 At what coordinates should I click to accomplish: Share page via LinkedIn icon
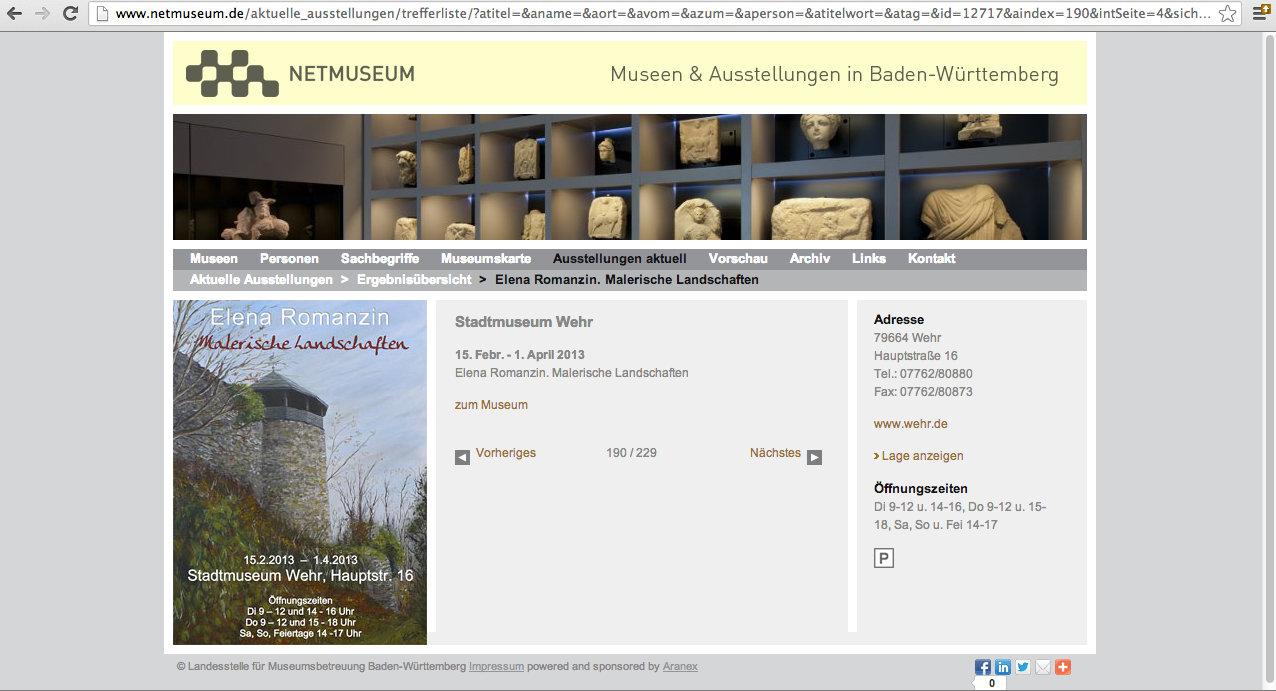(1003, 667)
